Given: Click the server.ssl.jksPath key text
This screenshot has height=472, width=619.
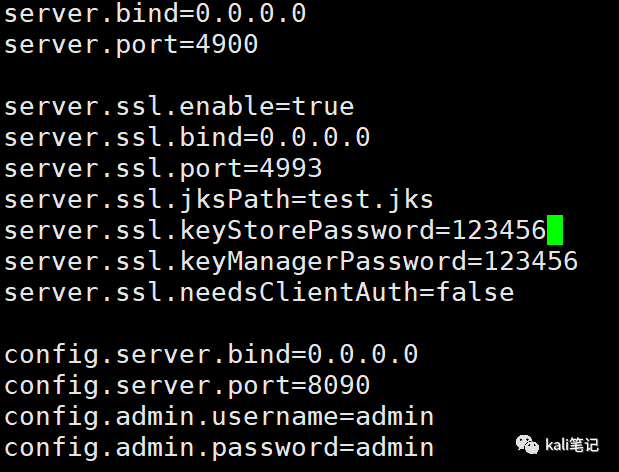Looking at the screenshot, I should pos(147,199).
